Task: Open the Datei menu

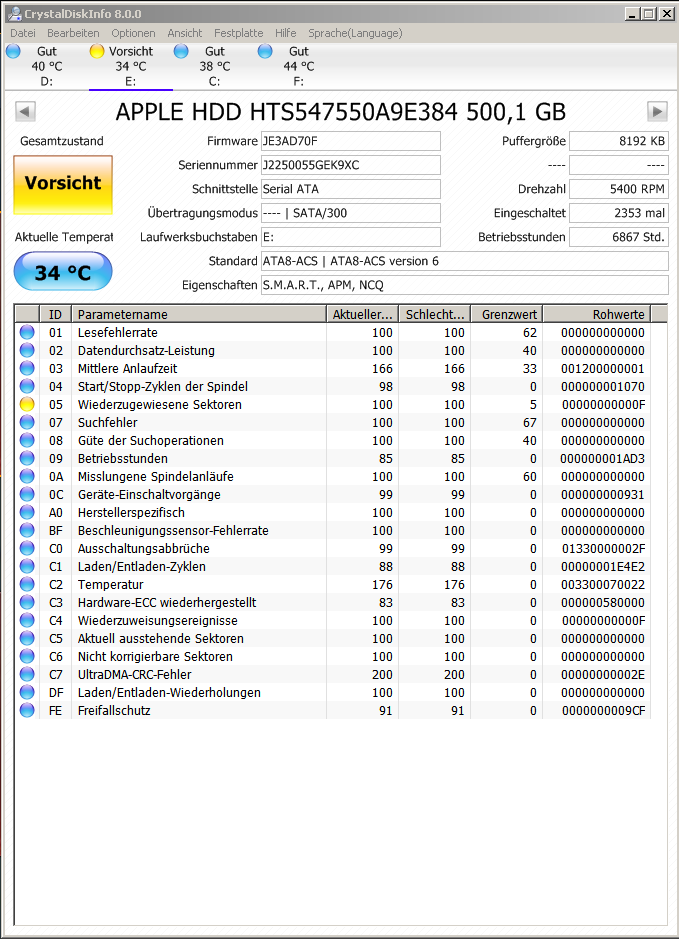Action: [23, 33]
